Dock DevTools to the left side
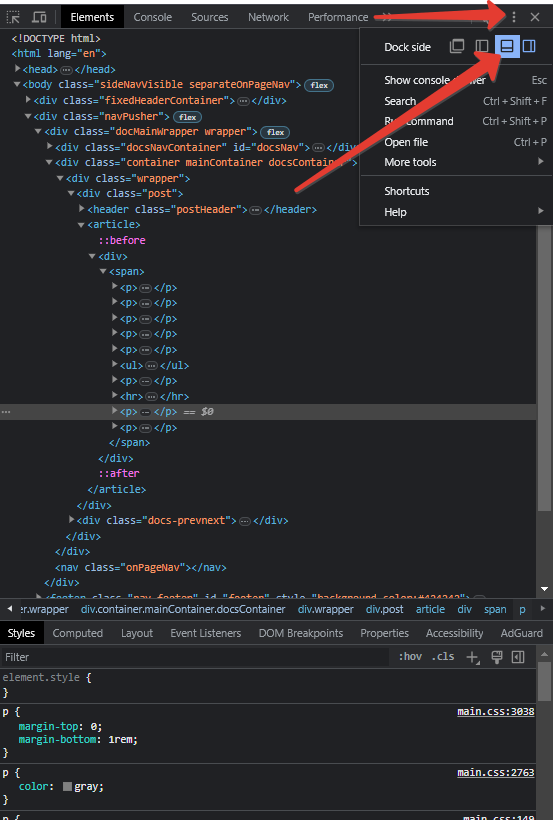 point(481,47)
